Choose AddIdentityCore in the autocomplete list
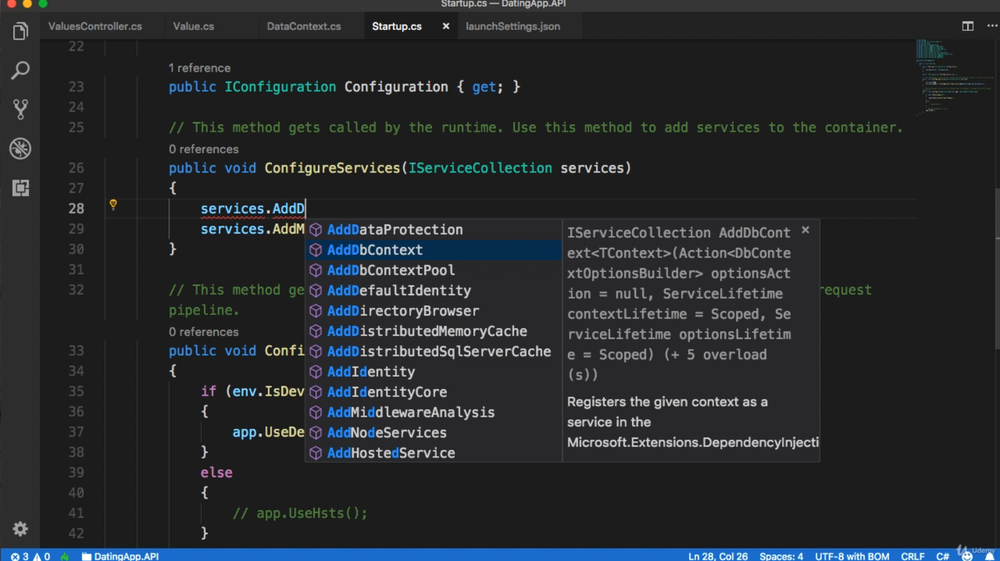The height and width of the screenshot is (561, 1000). click(387, 392)
